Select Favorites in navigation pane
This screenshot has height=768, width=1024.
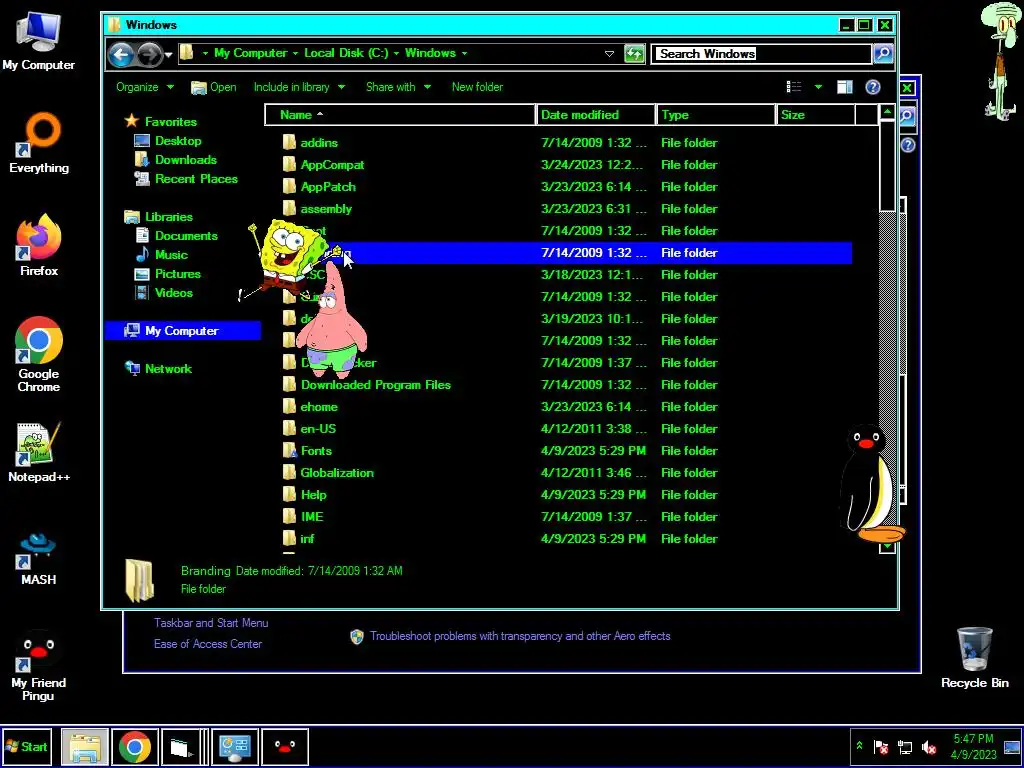tap(170, 121)
